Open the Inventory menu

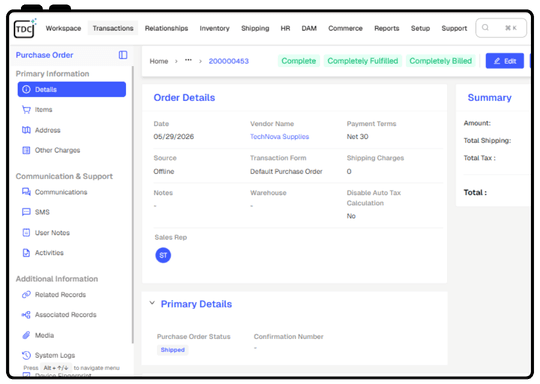click(215, 28)
